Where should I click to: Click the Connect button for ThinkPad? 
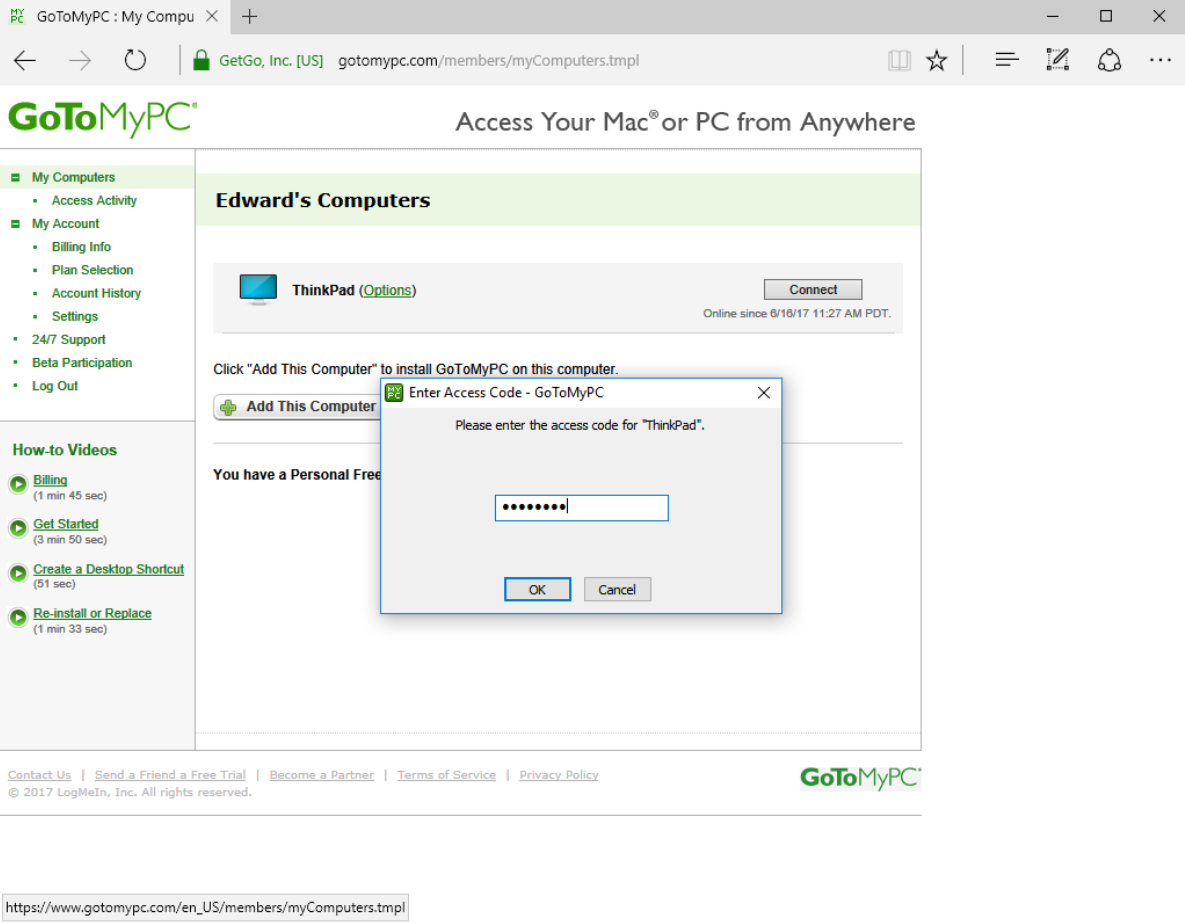click(813, 289)
